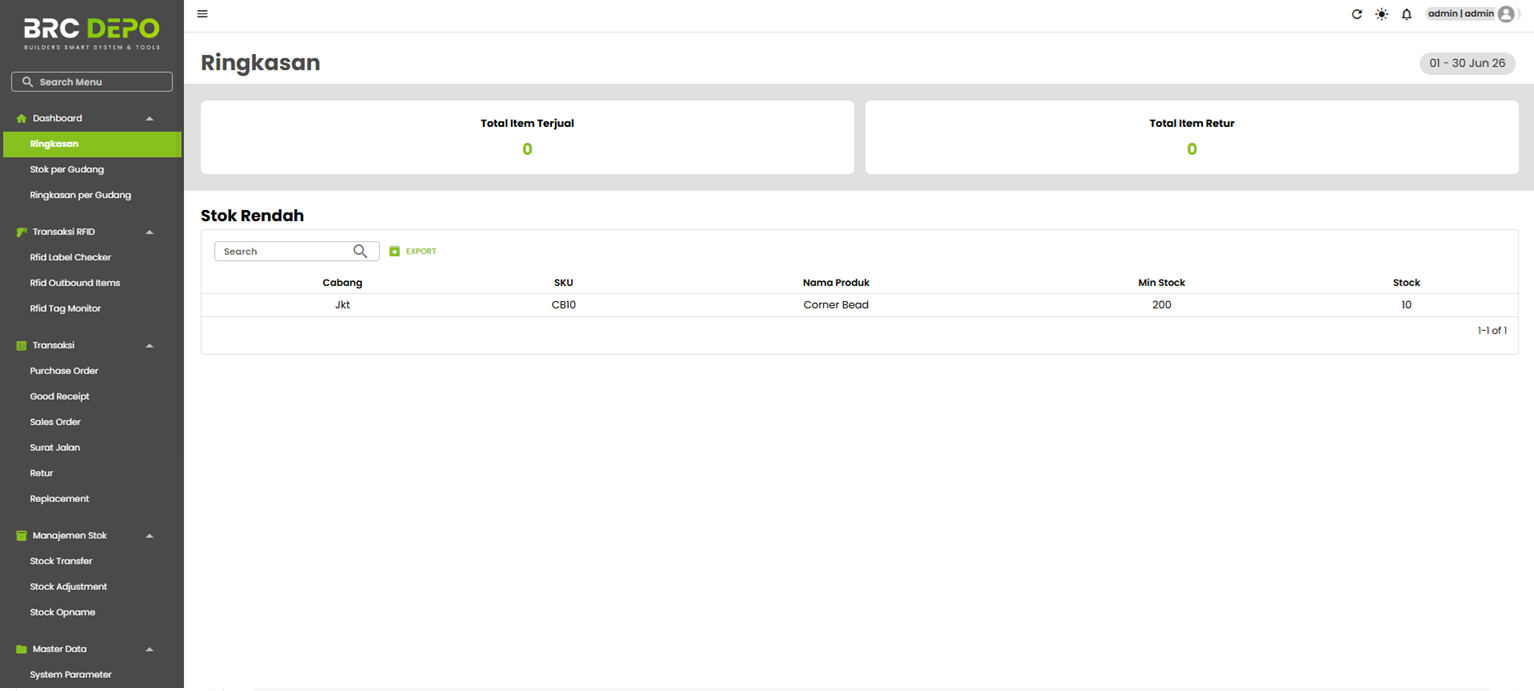Collapse the Master Data section arrow
Screen dimensions: 1534x691
150,649
